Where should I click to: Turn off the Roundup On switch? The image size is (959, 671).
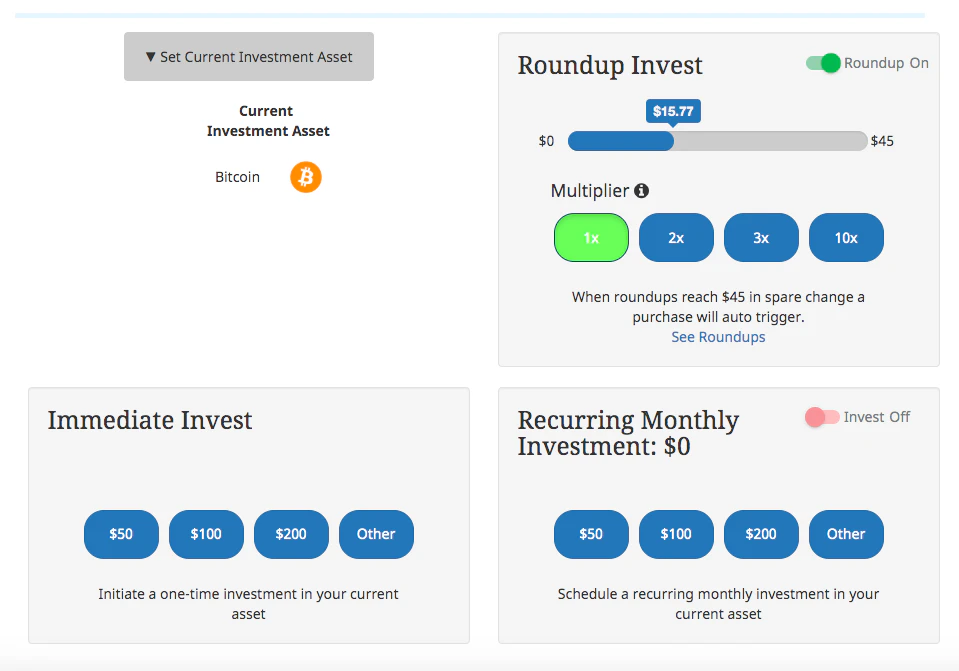[823, 63]
